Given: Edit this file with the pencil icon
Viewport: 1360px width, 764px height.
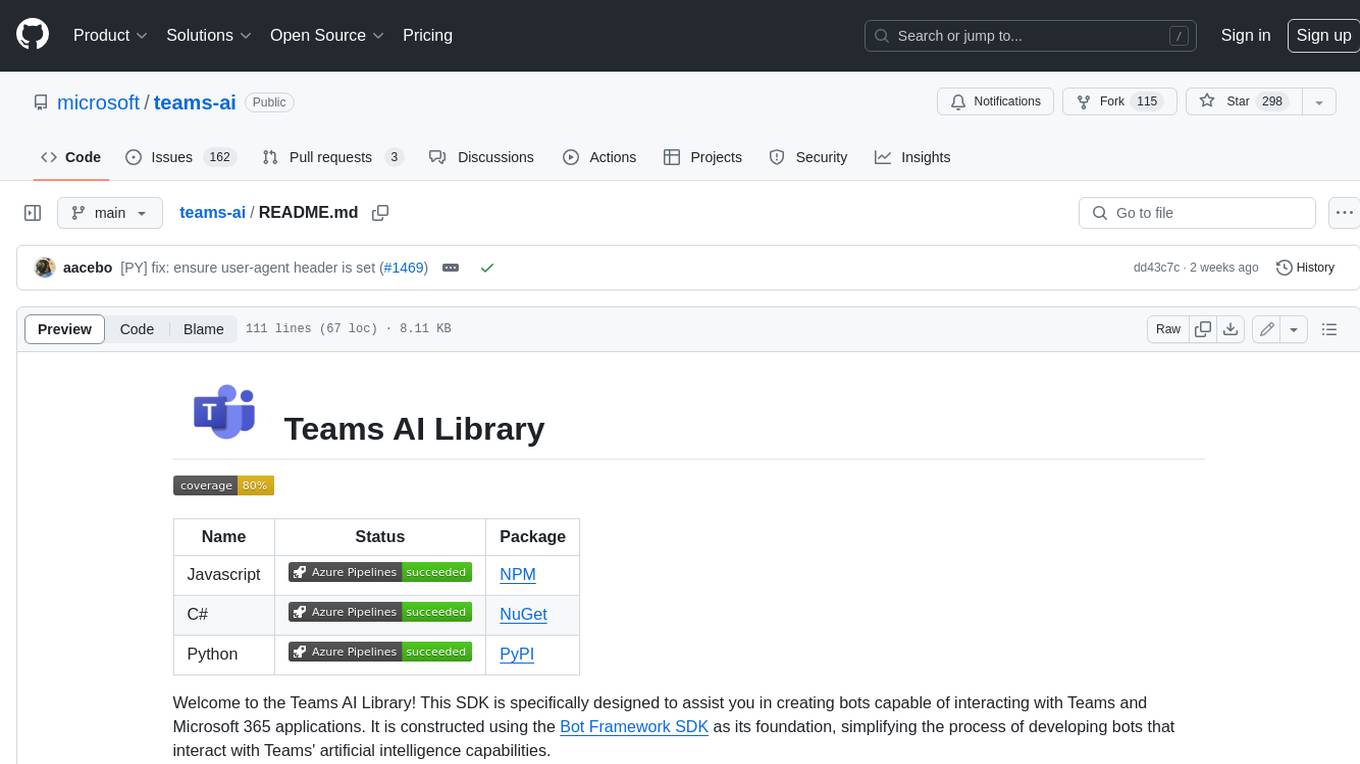Looking at the screenshot, I should click(x=1267, y=329).
